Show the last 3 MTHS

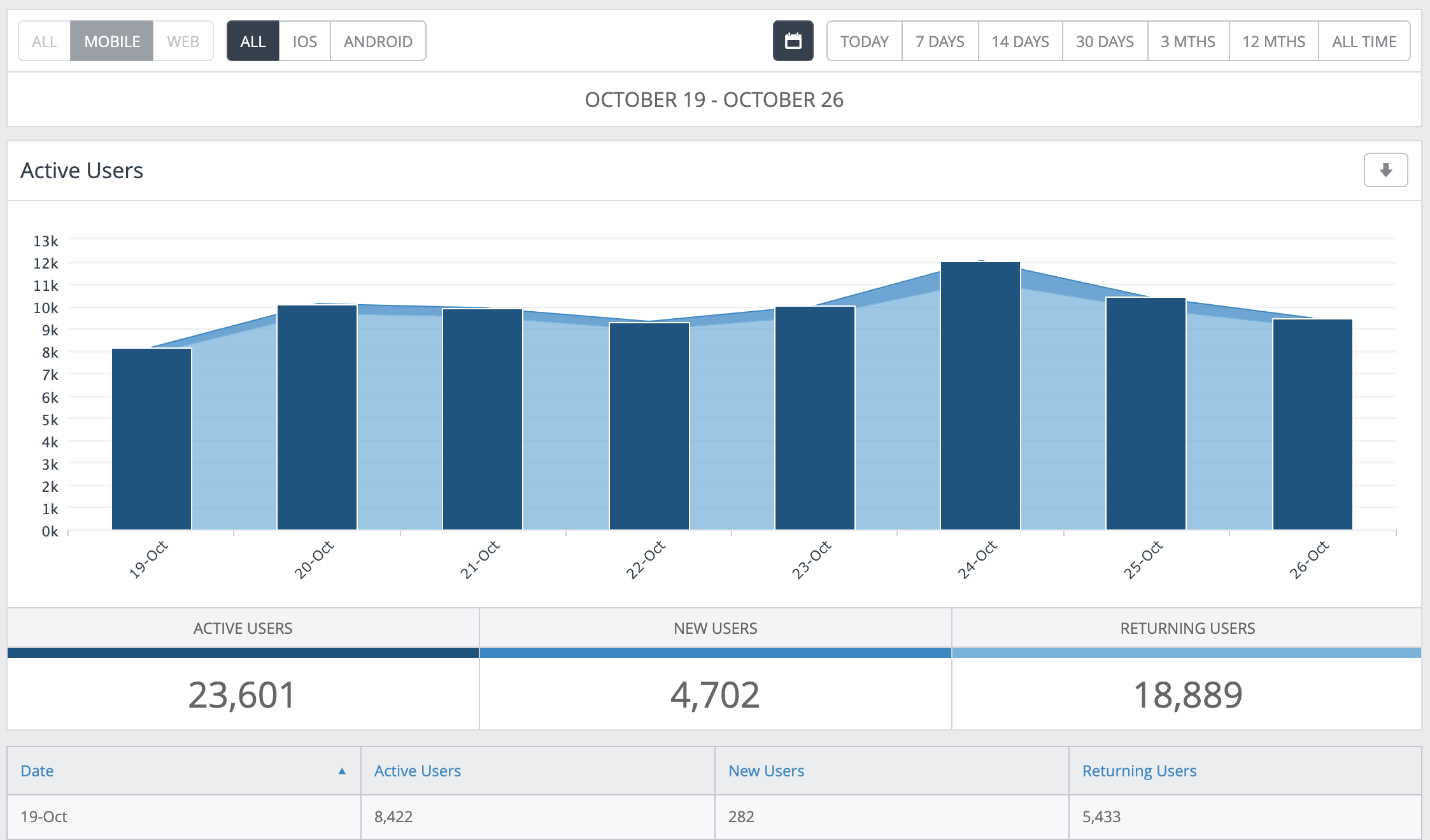point(1187,41)
